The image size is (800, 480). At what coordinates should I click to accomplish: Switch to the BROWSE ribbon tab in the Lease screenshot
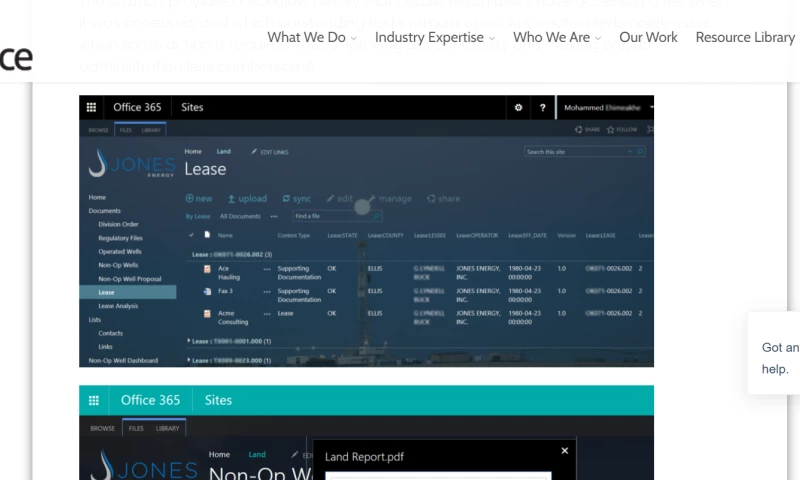[x=98, y=130]
